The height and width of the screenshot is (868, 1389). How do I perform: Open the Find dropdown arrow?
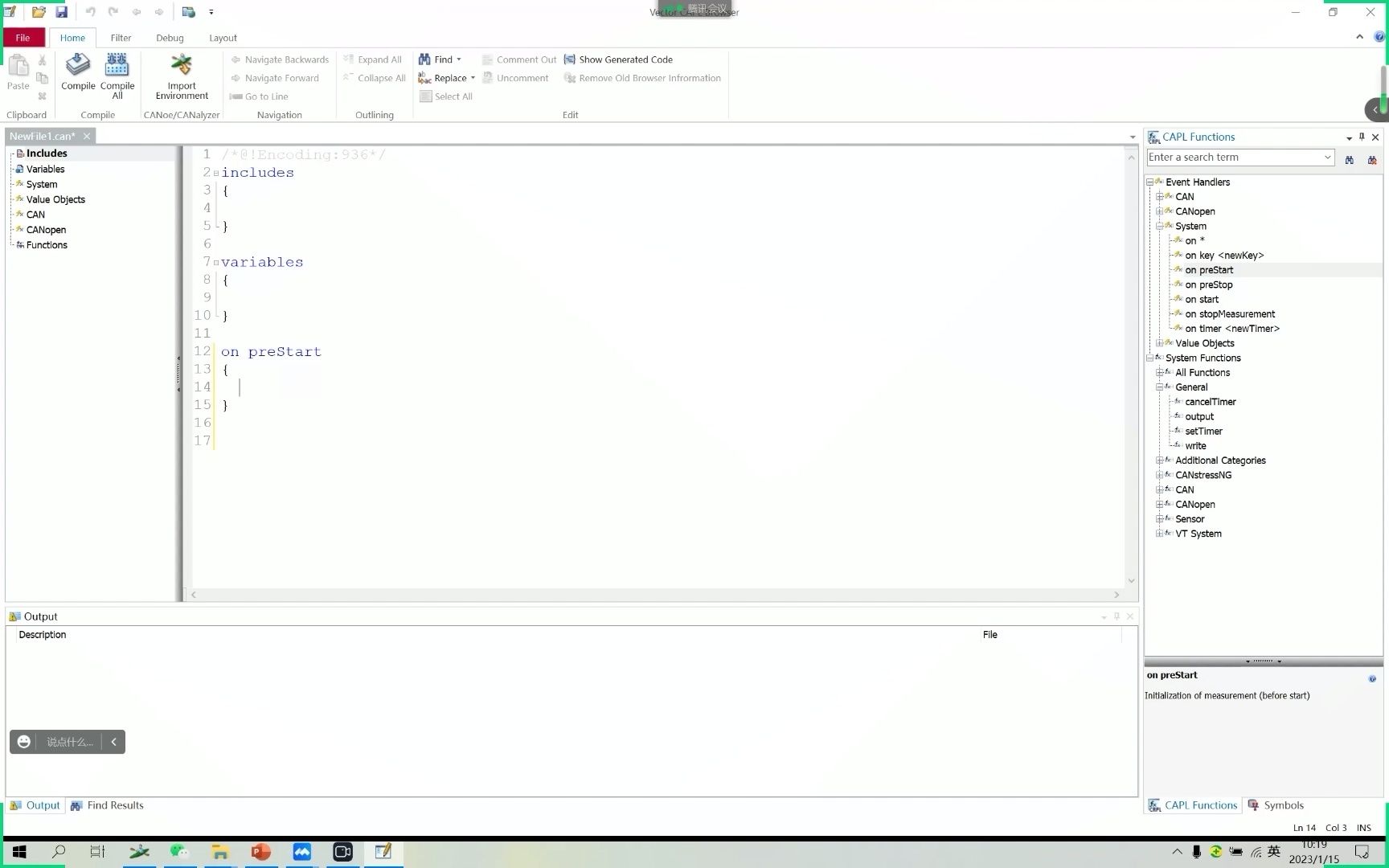(459, 59)
